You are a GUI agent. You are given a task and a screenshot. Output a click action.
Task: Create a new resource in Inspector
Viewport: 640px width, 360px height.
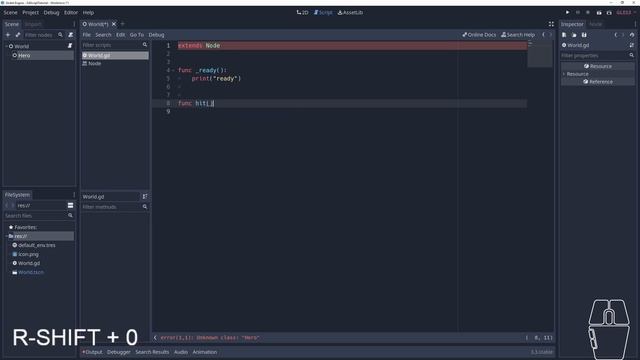point(564,35)
